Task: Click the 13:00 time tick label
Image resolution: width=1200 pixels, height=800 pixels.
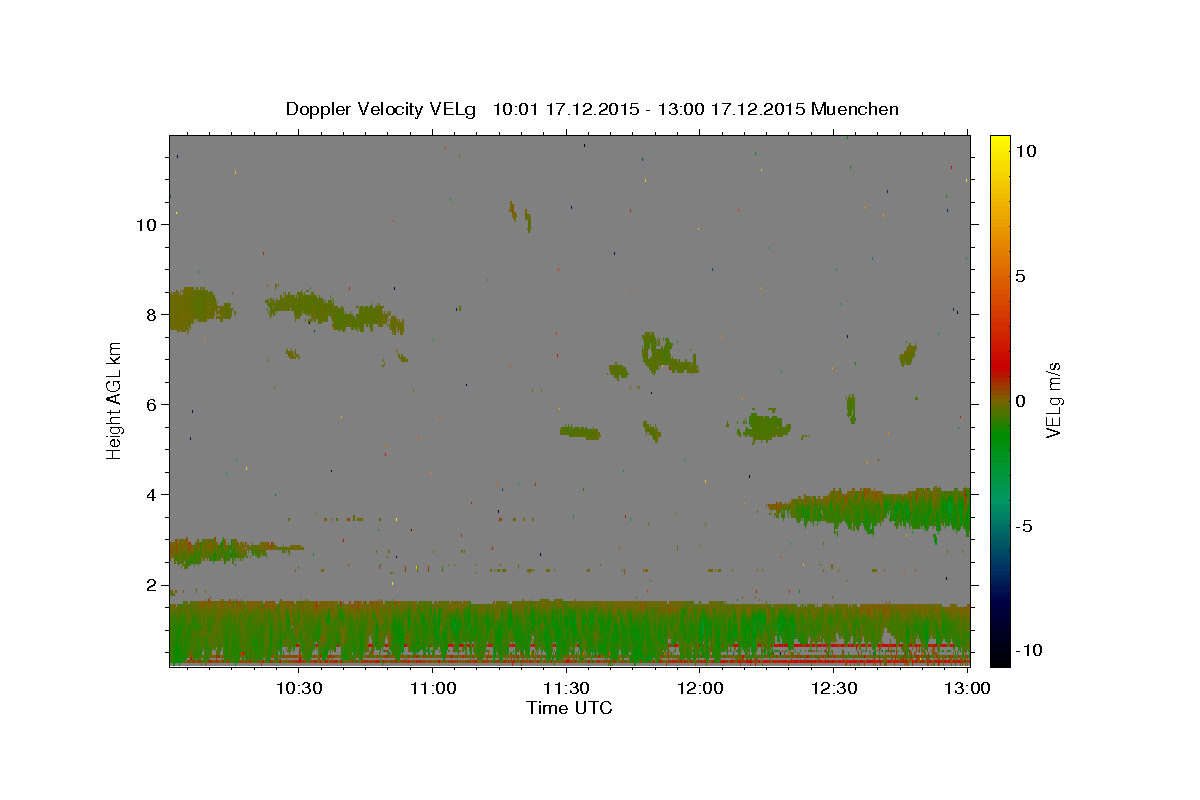Action: pyautogui.click(x=968, y=688)
